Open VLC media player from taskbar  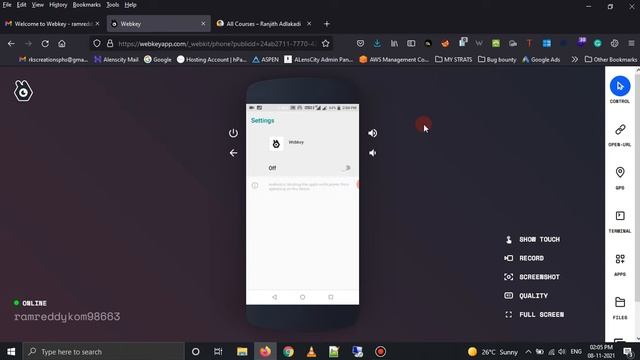tap(311, 351)
